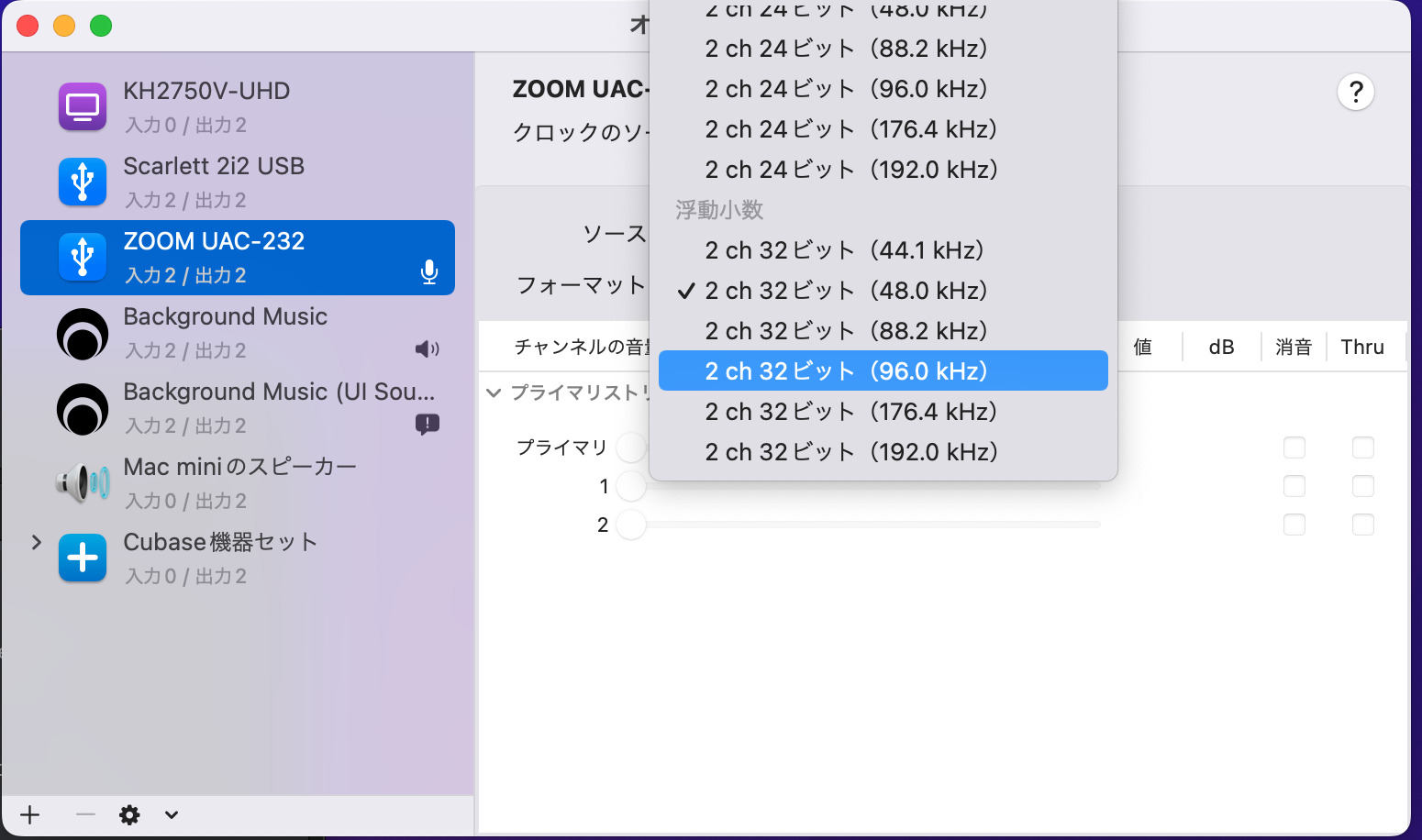
Task: Expand the Cubase機器セット device tree
Action: pyautogui.click(x=36, y=542)
